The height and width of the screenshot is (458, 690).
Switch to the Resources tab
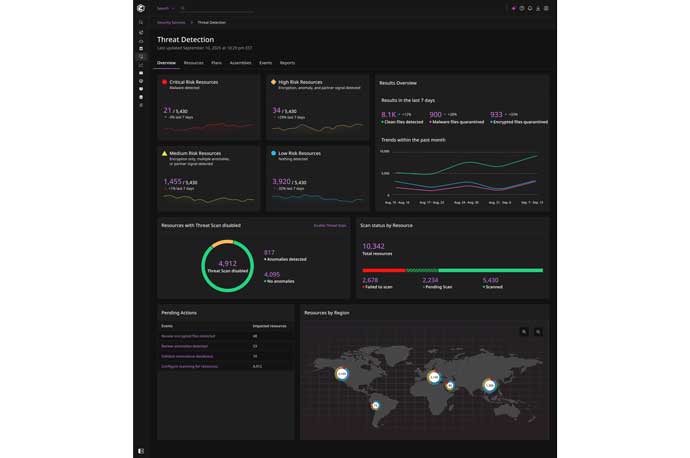pos(194,63)
